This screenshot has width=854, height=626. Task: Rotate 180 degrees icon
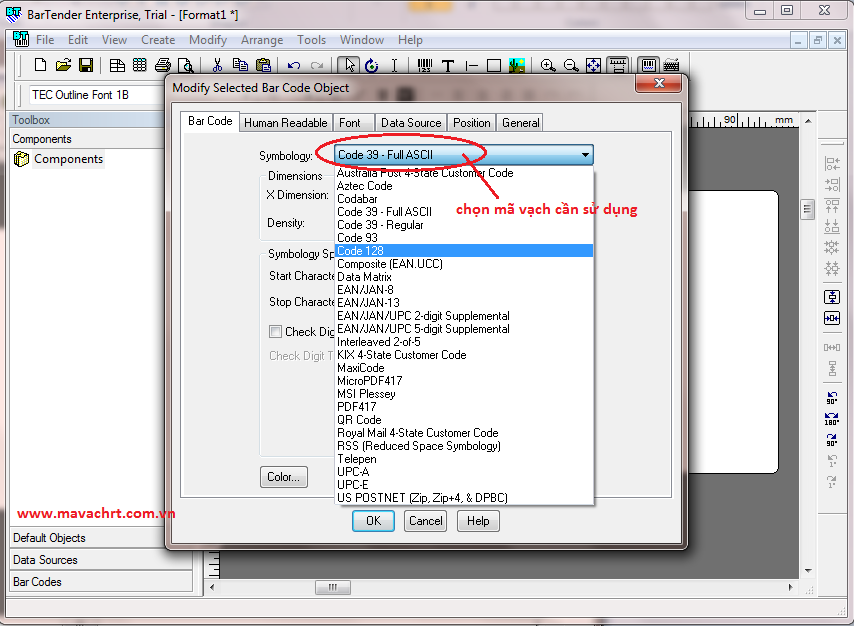coord(832,418)
